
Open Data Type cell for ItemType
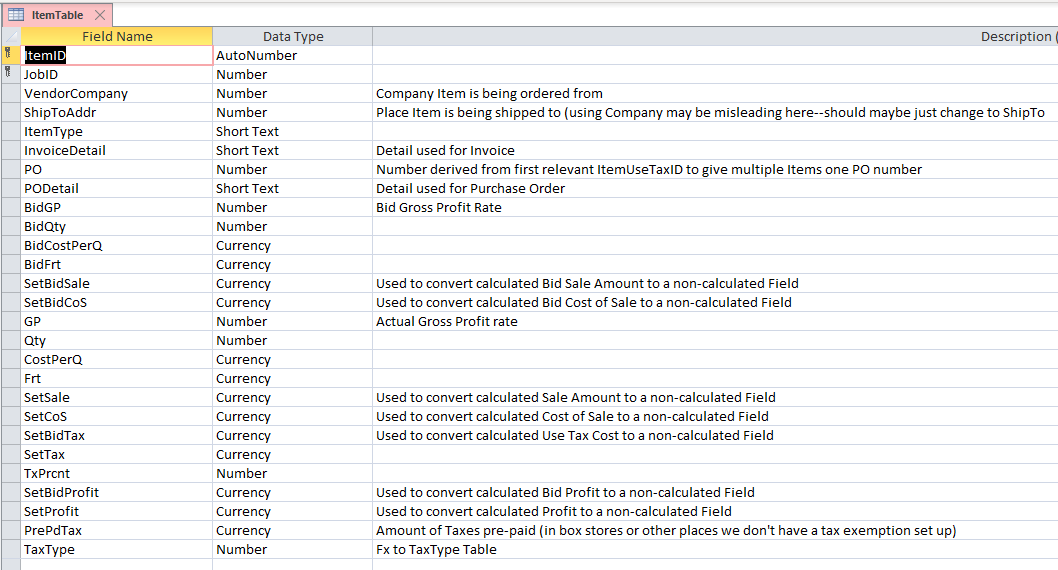point(293,132)
